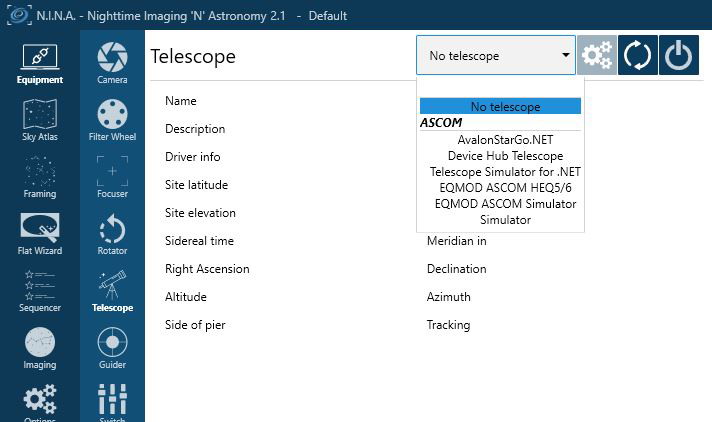Click the 'Side of pier' label
The width and height of the screenshot is (712, 422).
coord(195,325)
